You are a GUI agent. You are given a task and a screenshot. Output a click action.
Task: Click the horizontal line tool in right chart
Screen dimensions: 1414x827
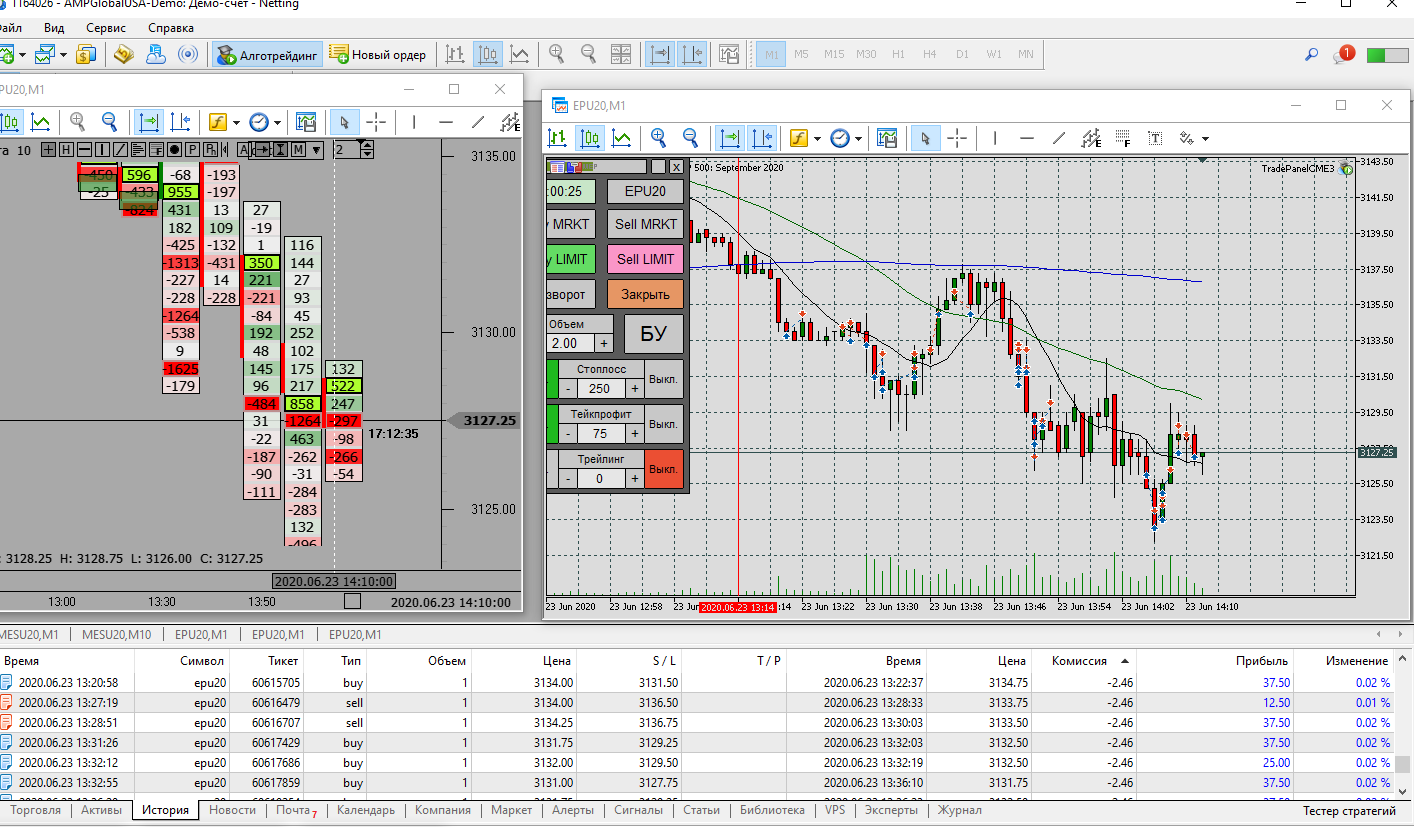1027,138
